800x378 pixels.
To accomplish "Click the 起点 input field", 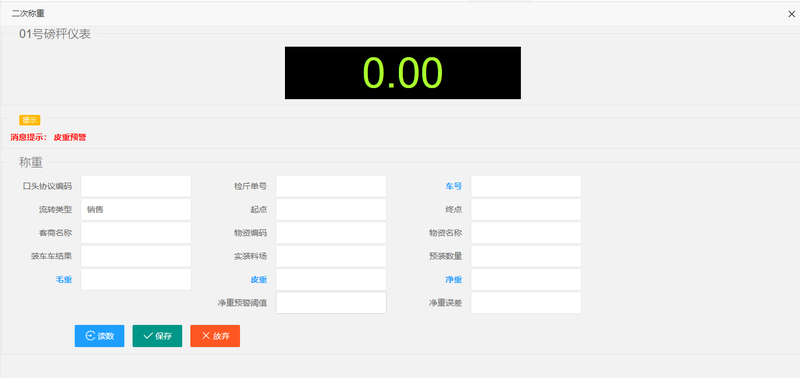I will tap(331, 209).
